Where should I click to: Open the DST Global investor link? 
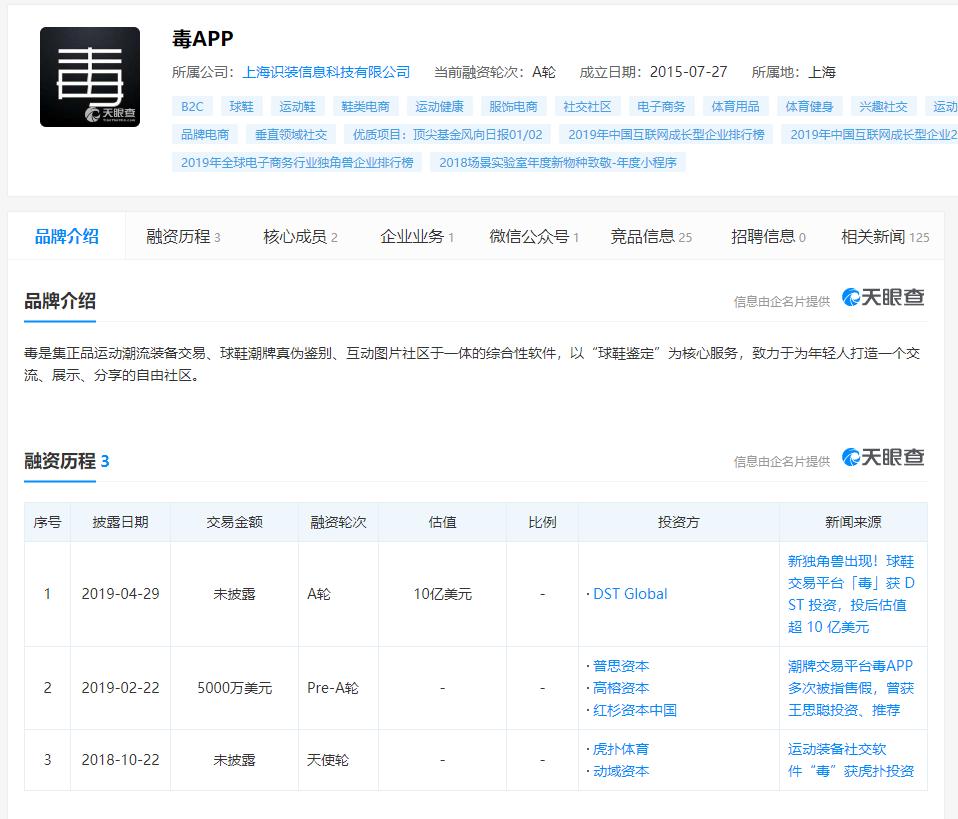tap(630, 593)
